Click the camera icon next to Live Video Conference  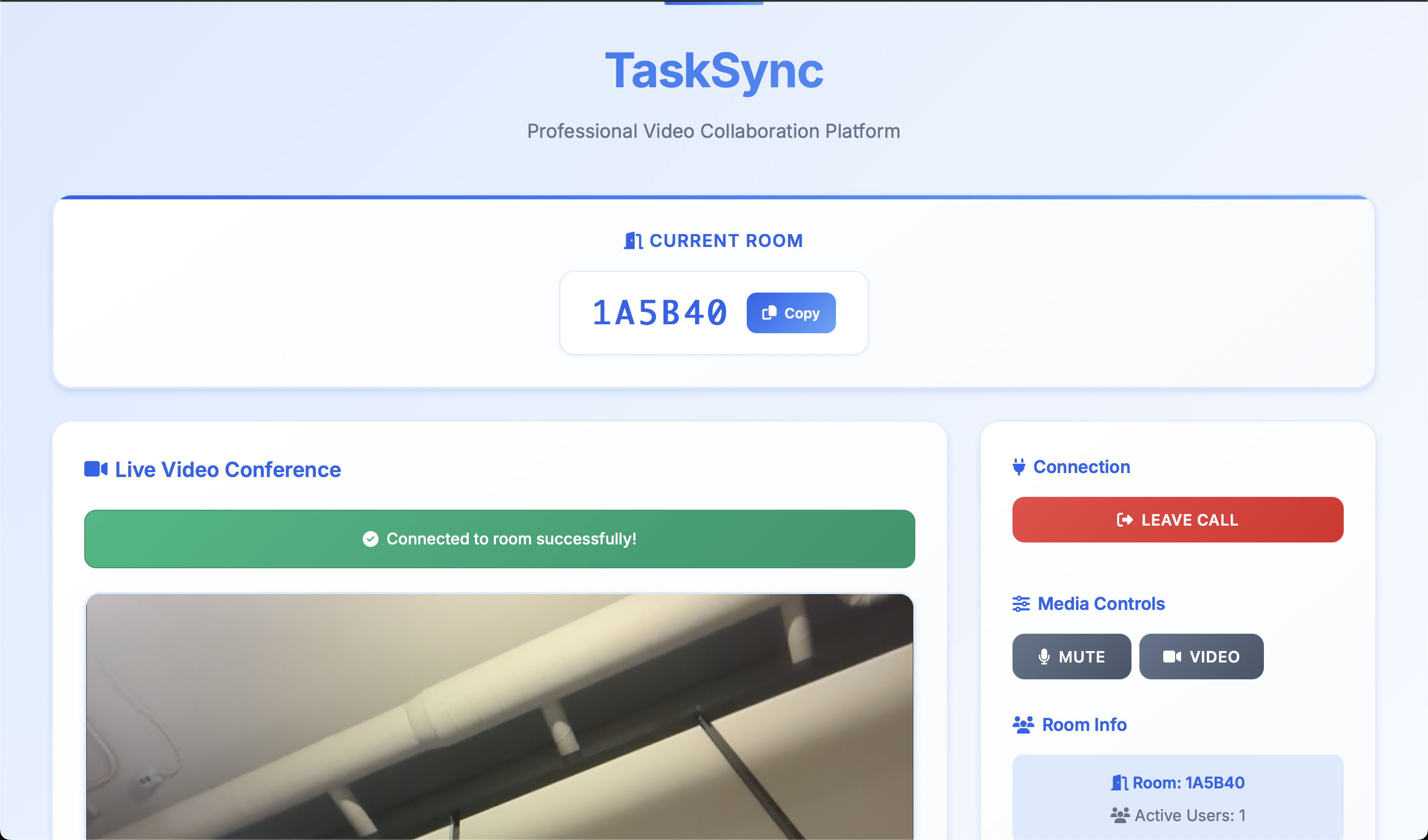96,469
